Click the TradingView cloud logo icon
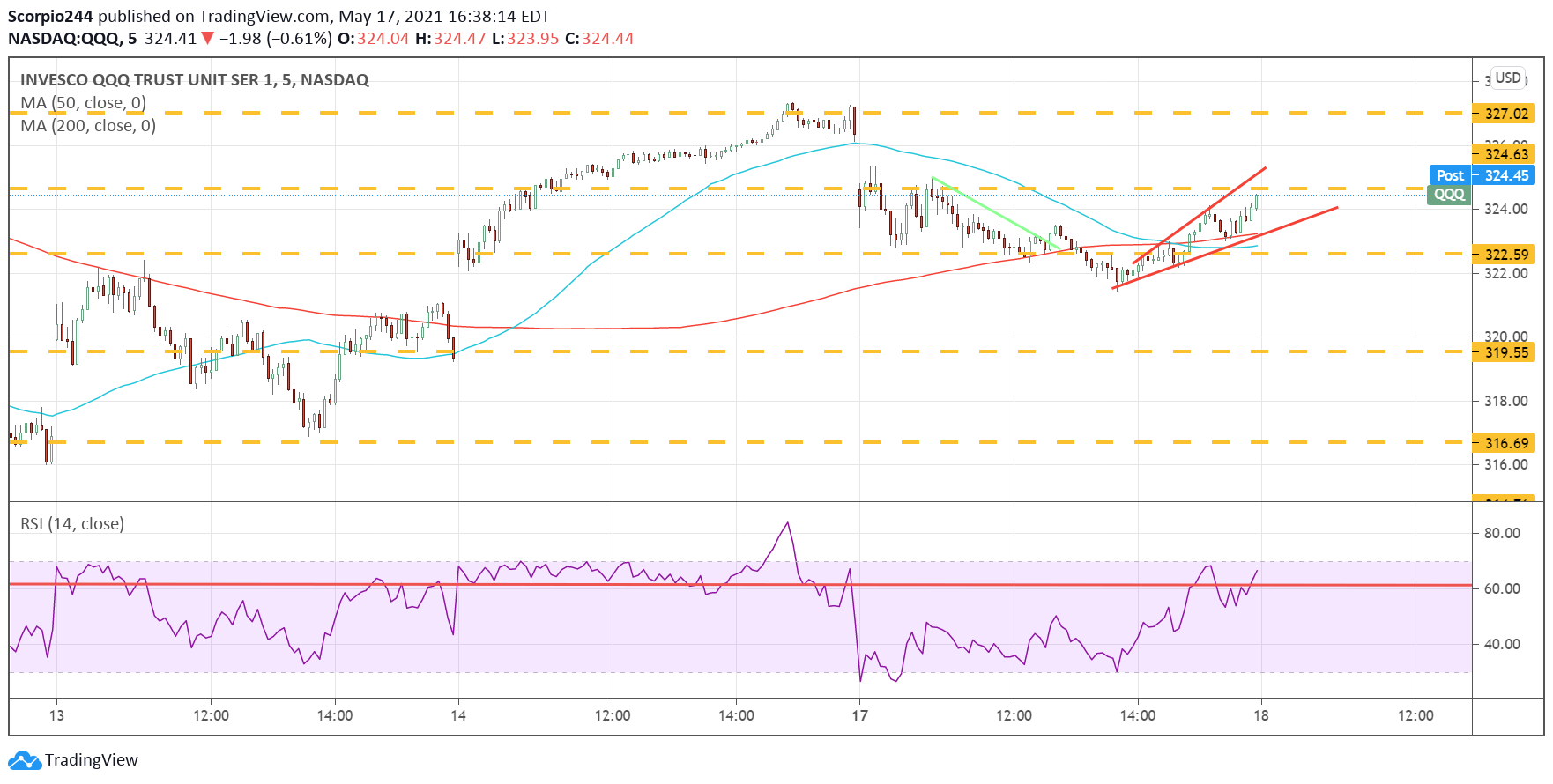Image resolution: width=1553 pixels, height=784 pixels. click(24, 760)
